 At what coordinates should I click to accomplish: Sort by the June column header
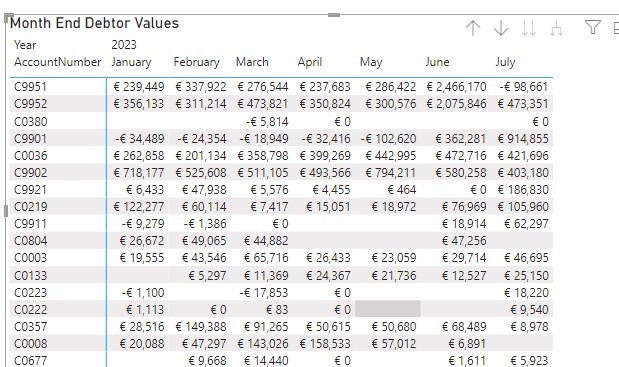[x=437, y=62]
